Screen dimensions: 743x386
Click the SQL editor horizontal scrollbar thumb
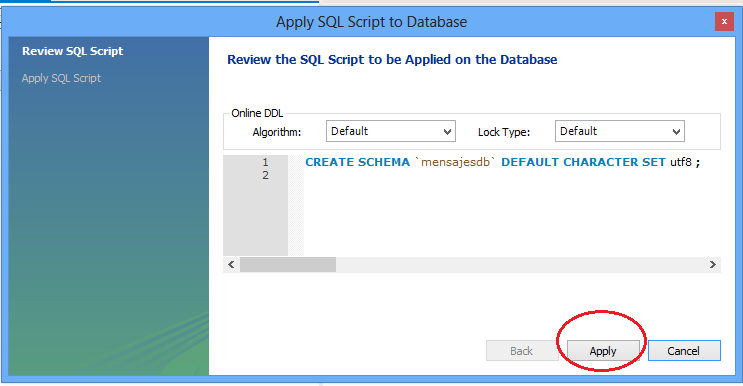click(288, 264)
